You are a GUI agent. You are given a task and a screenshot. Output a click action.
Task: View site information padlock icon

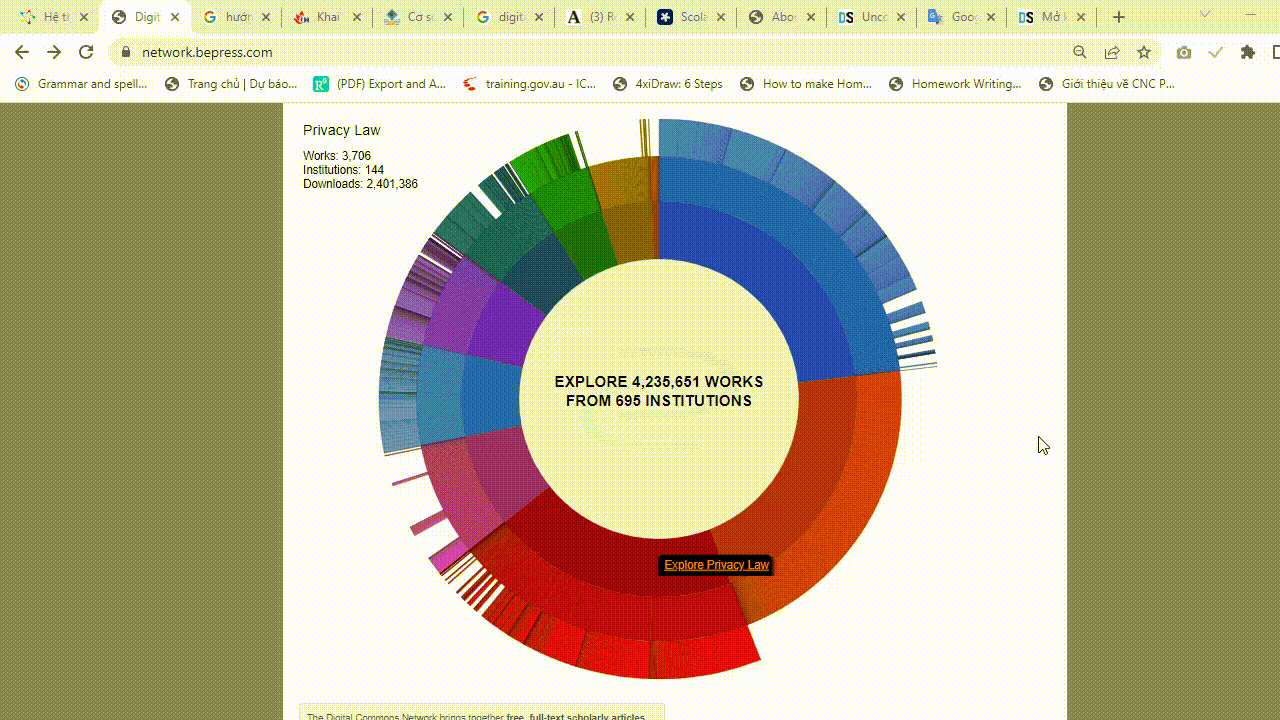126,52
